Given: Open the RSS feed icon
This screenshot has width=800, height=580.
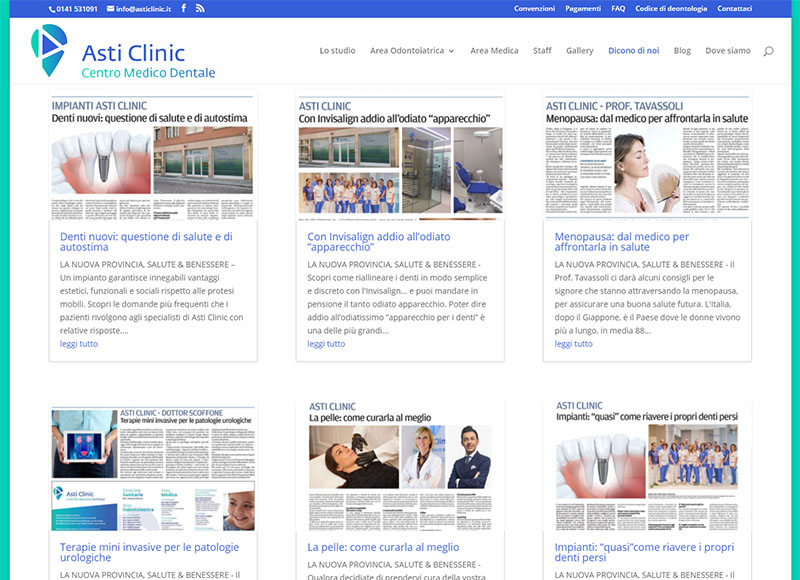Looking at the screenshot, I should click(x=200, y=8).
